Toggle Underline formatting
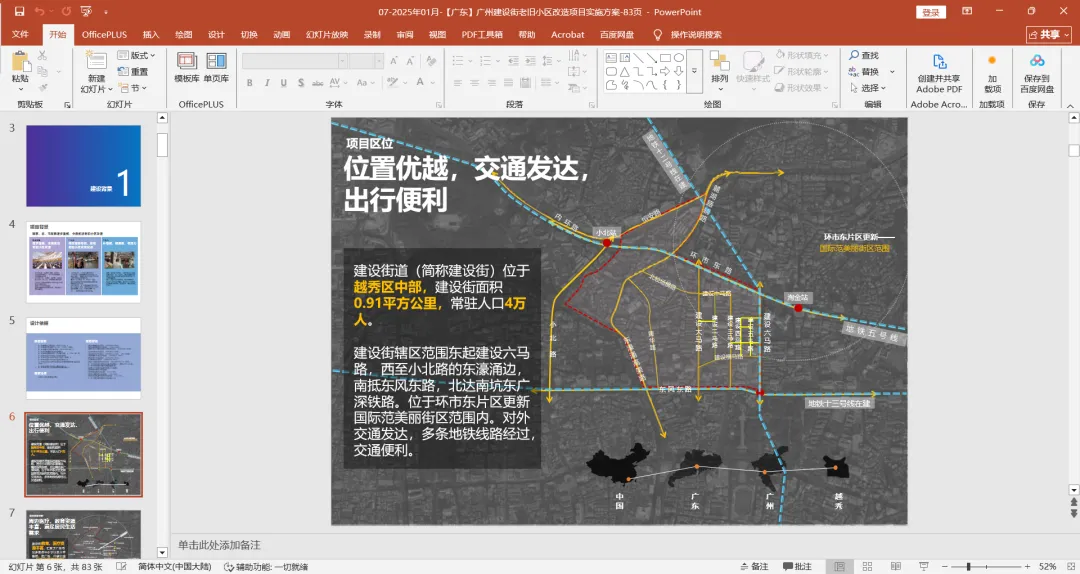This screenshot has height=574, width=1080. 284,83
